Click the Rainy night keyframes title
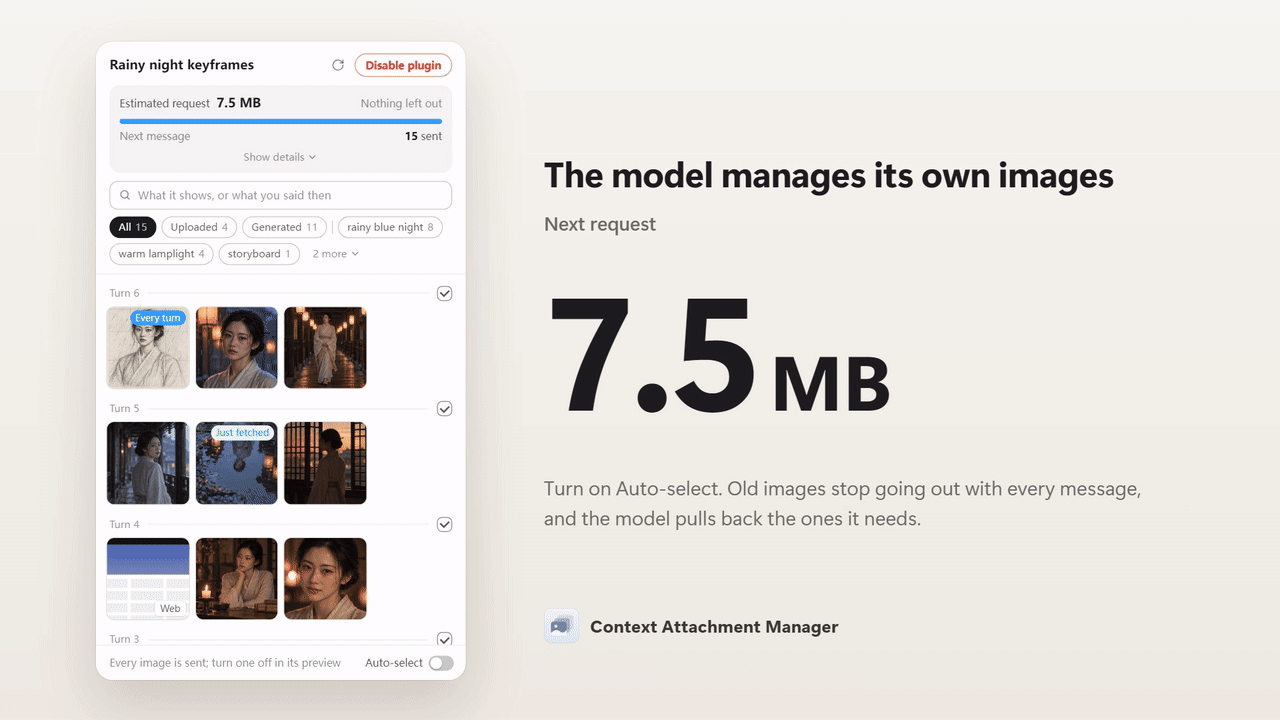 [182, 65]
